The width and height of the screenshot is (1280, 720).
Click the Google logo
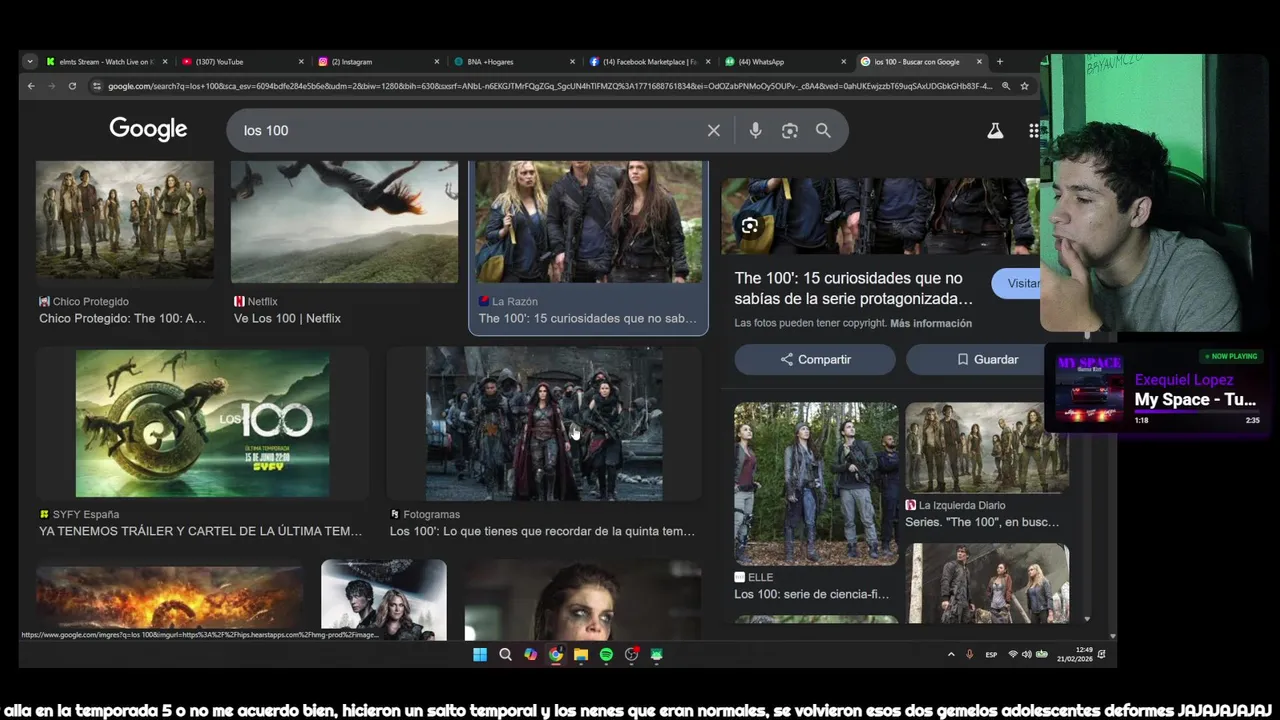(x=148, y=129)
